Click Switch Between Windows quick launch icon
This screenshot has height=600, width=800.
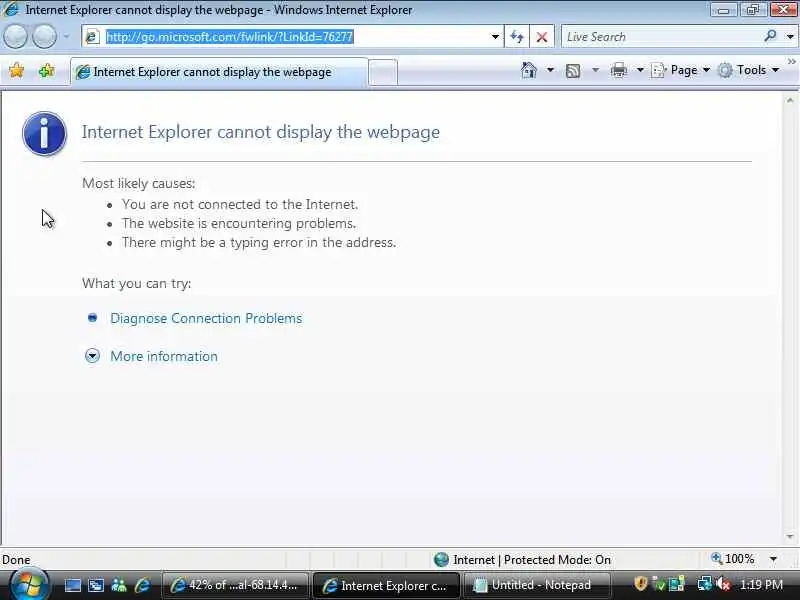click(x=95, y=585)
